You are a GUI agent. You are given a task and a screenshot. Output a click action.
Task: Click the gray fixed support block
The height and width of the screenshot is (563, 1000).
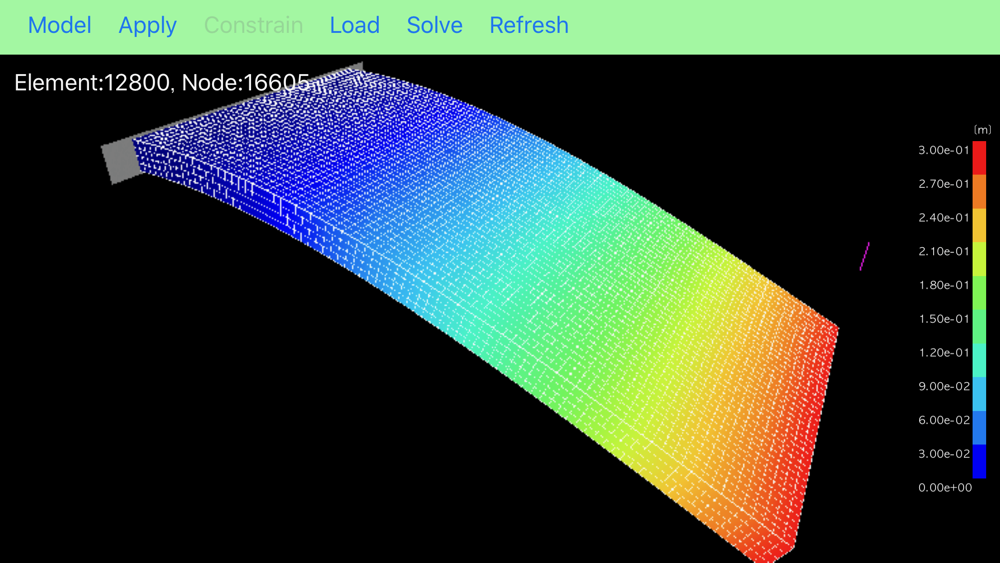(x=122, y=161)
